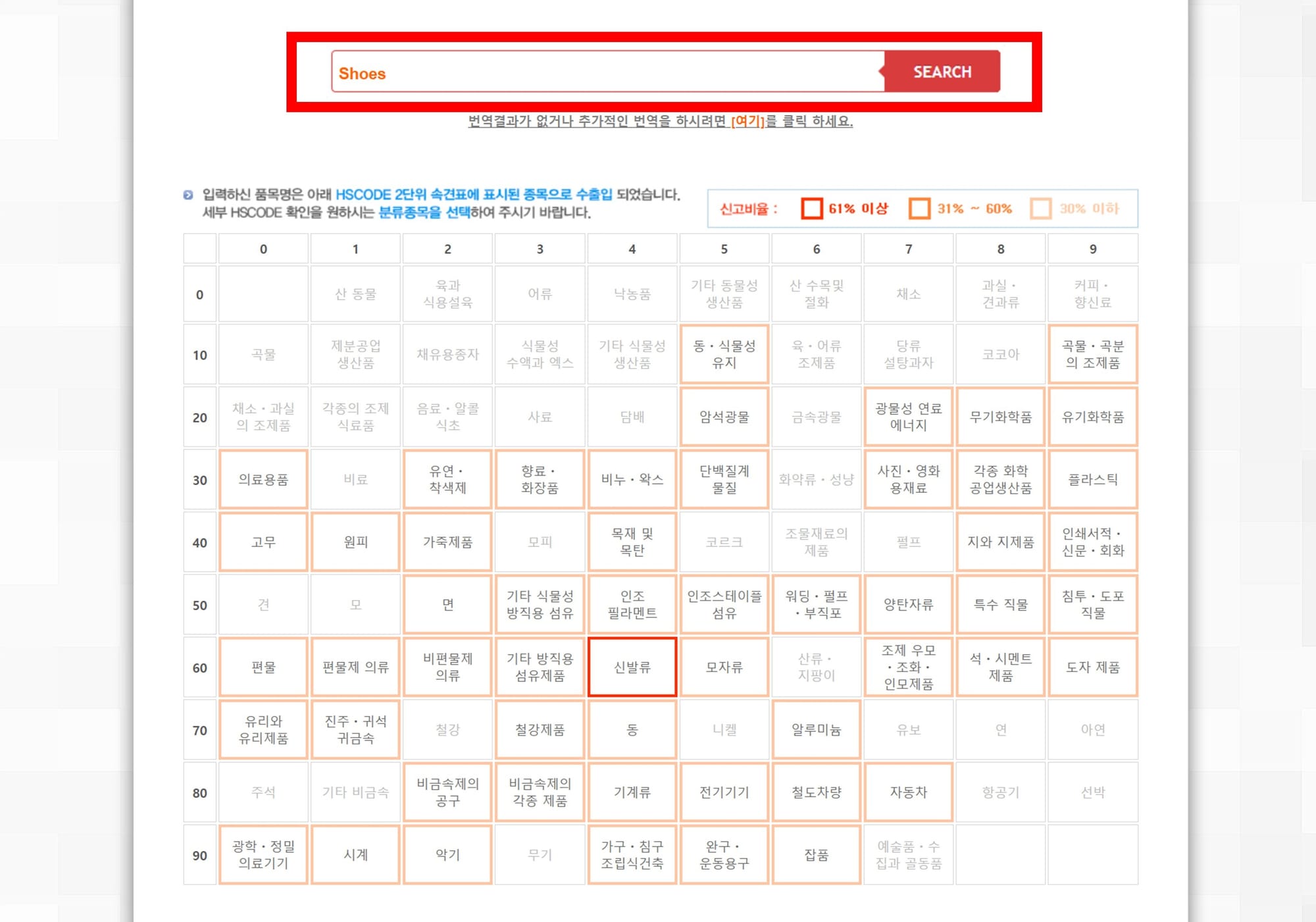Image resolution: width=1316 pixels, height=922 pixels.
Task: Open the 시계 (clocks) category
Action: (x=355, y=854)
